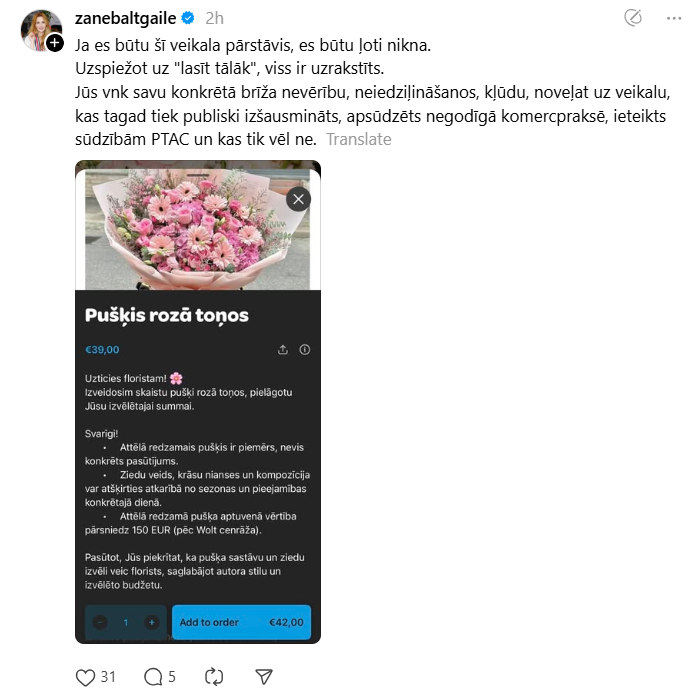Click the zanebaltgaile profile avatar
This screenshot has height=695, width=695.
(41, 30)
